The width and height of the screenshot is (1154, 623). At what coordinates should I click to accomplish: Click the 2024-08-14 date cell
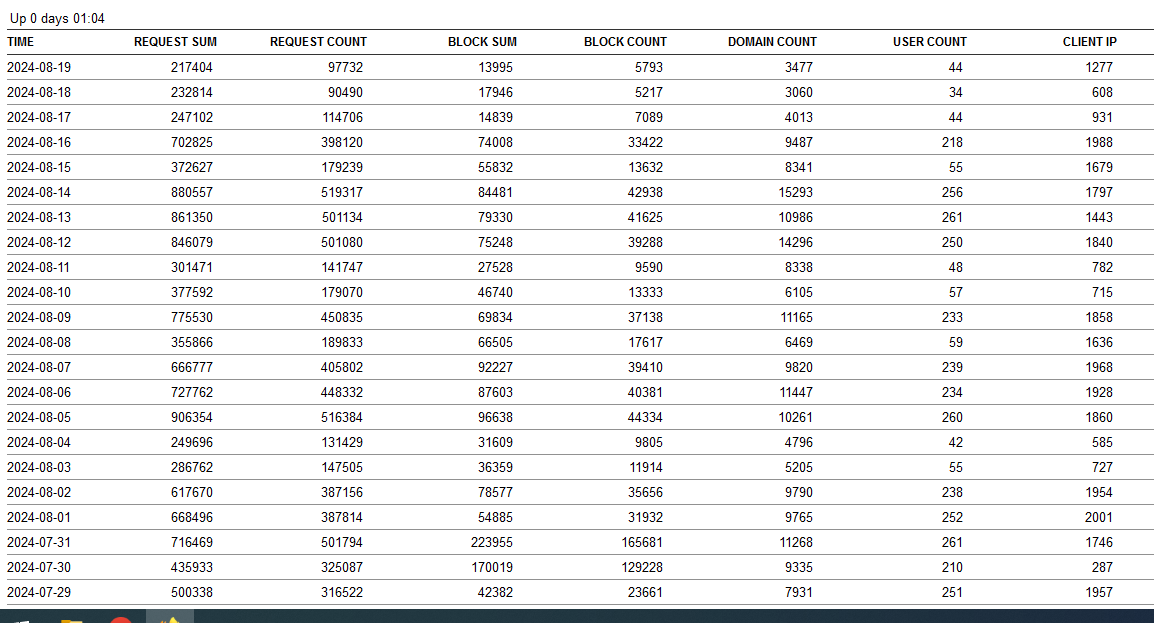coord(39,193)
